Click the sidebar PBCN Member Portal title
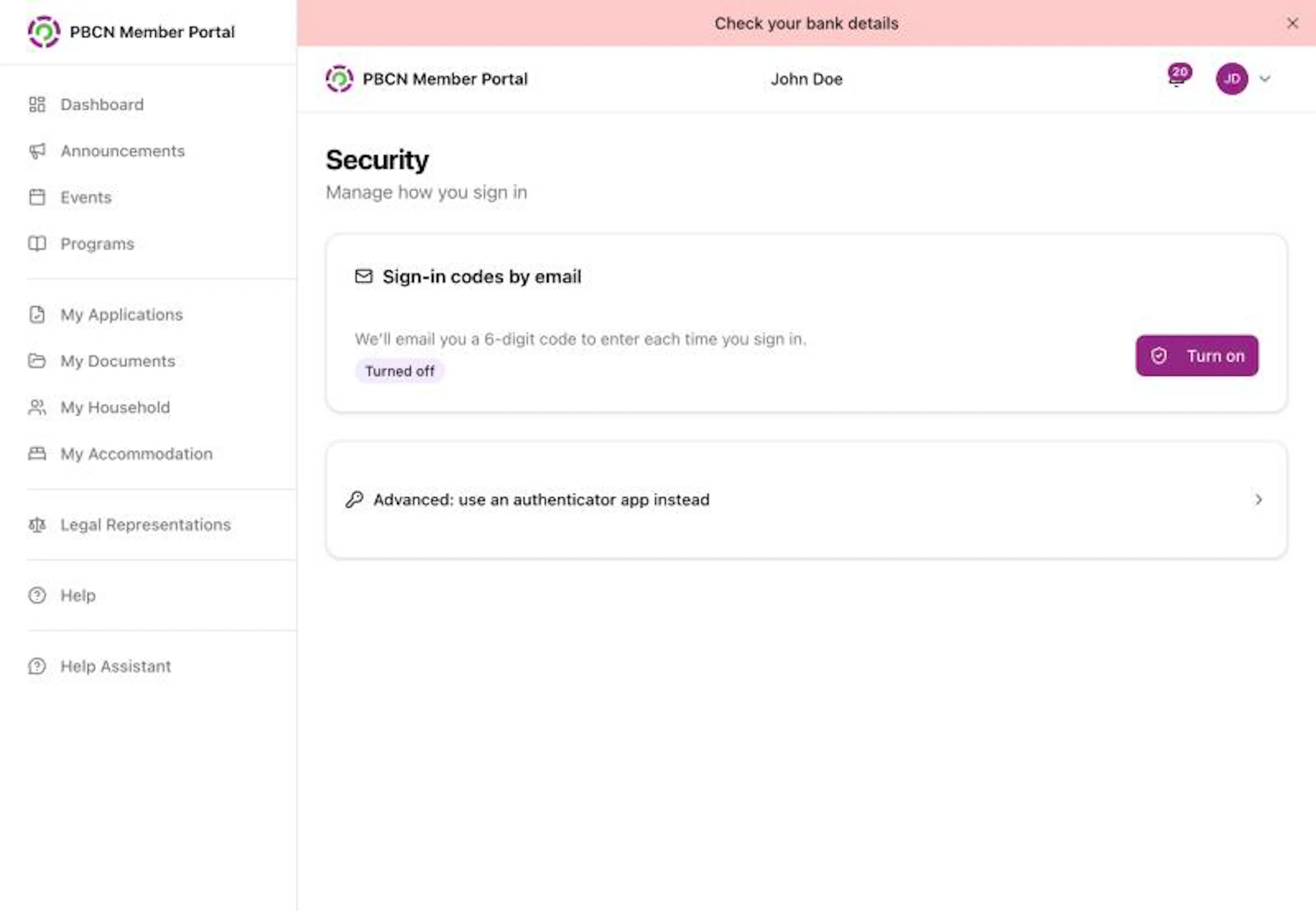 click(152, 32)
